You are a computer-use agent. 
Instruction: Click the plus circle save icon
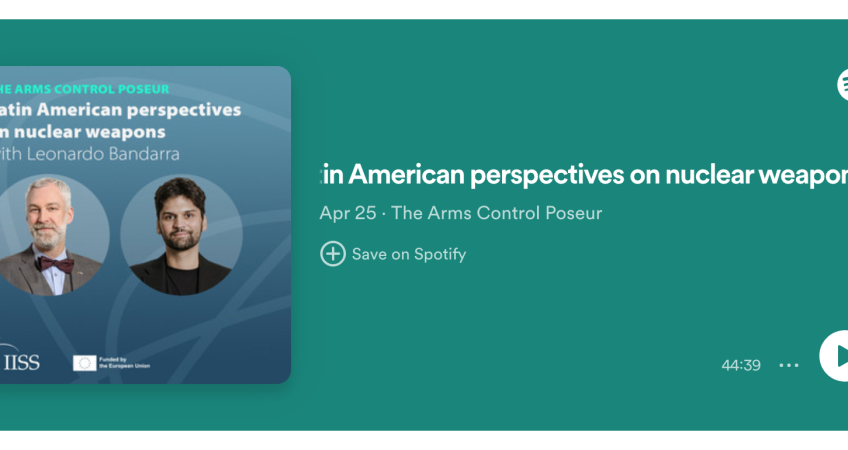coord(333,254)
